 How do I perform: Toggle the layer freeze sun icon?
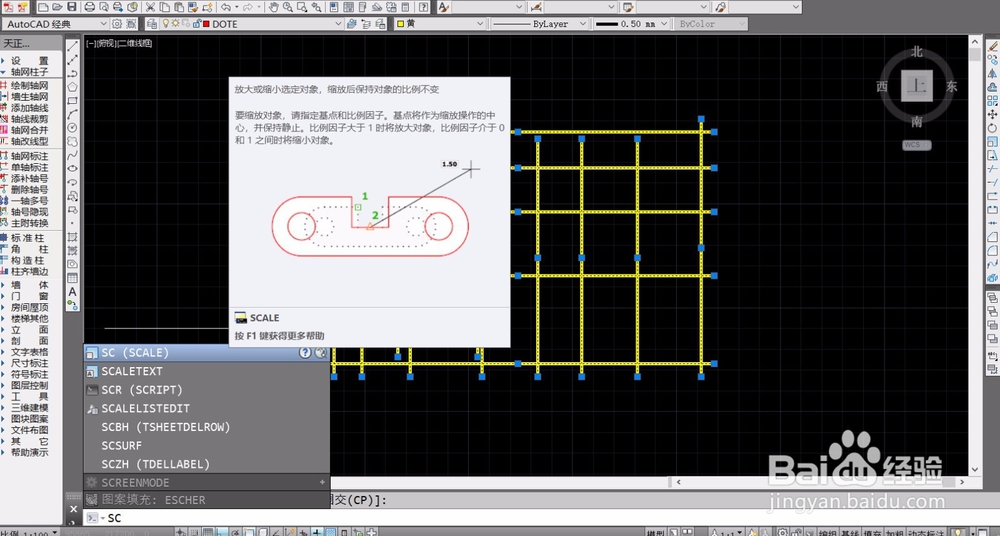coord(175,24)
